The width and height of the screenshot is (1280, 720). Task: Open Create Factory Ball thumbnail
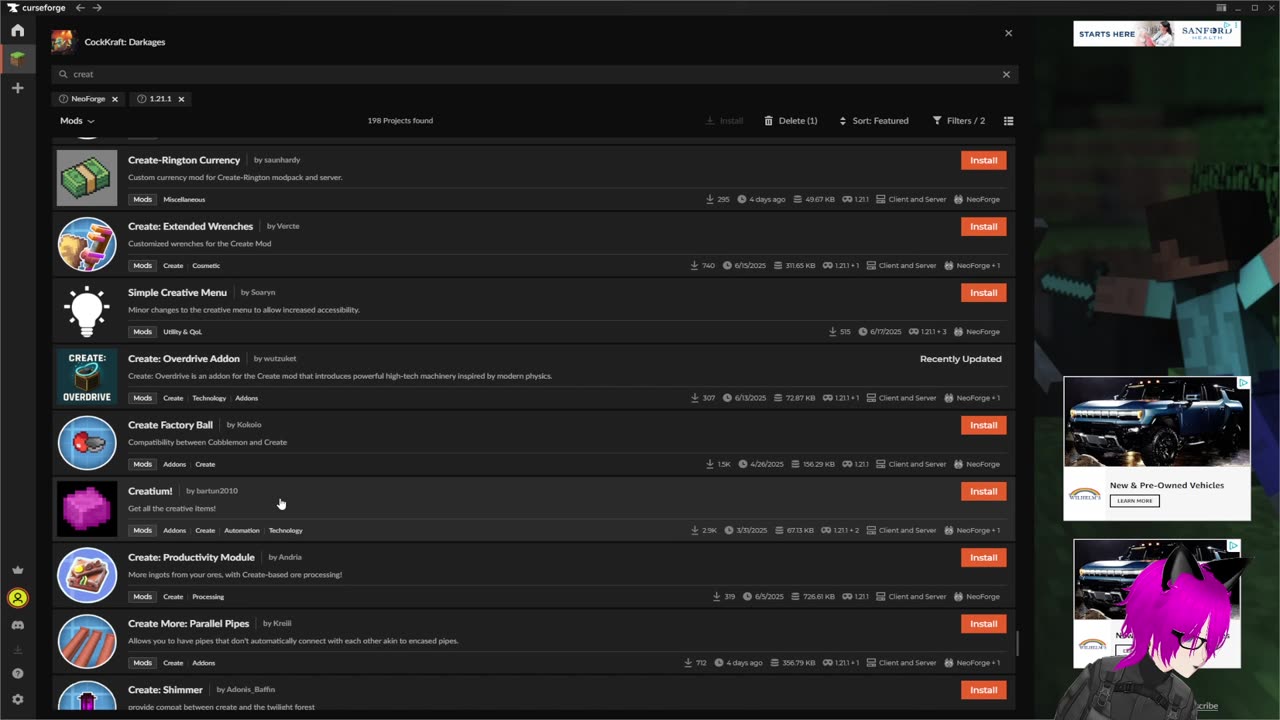click(87, 443)
